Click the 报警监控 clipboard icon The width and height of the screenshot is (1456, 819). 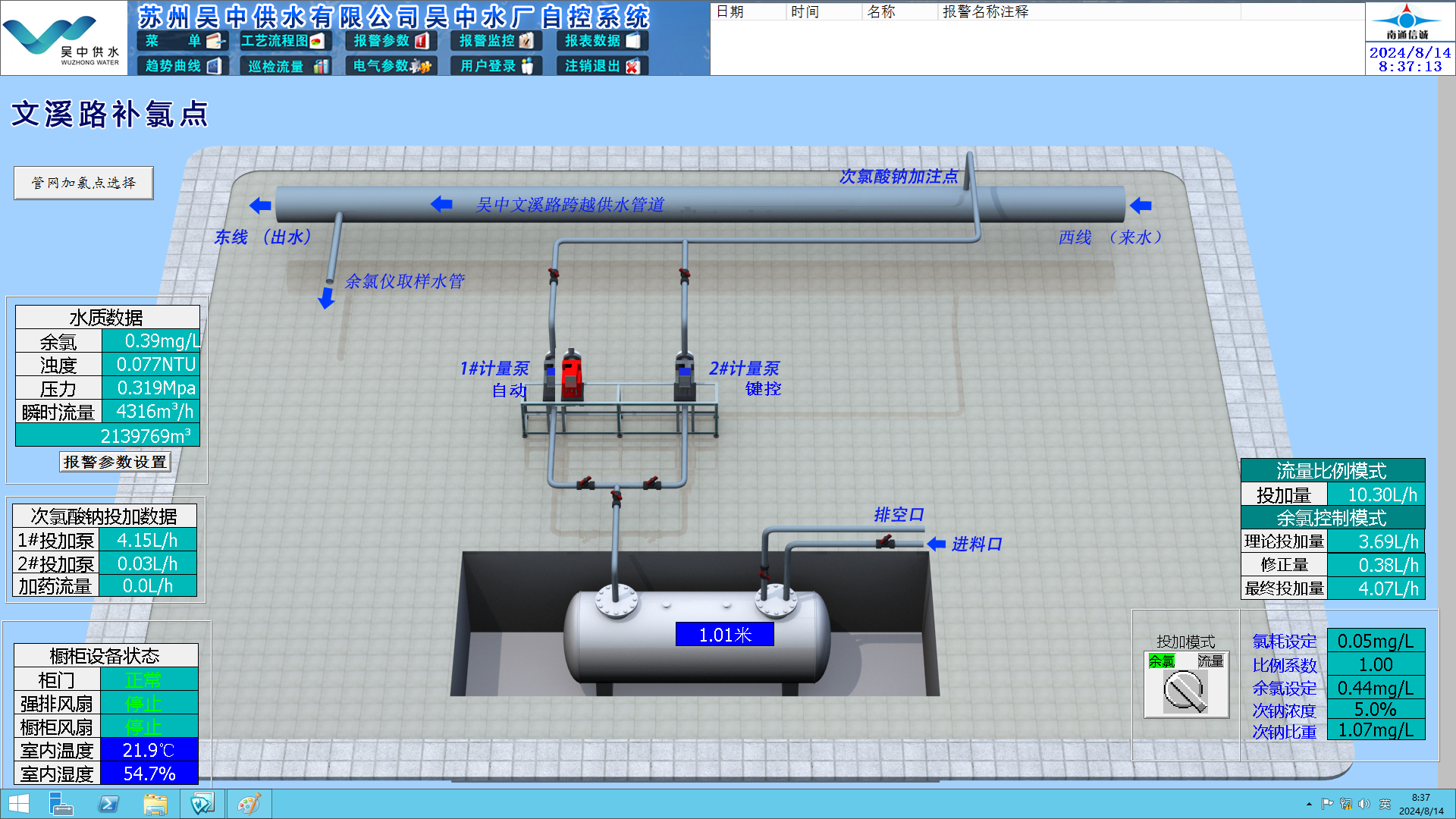pyautogui.click(x=526, y=41)
